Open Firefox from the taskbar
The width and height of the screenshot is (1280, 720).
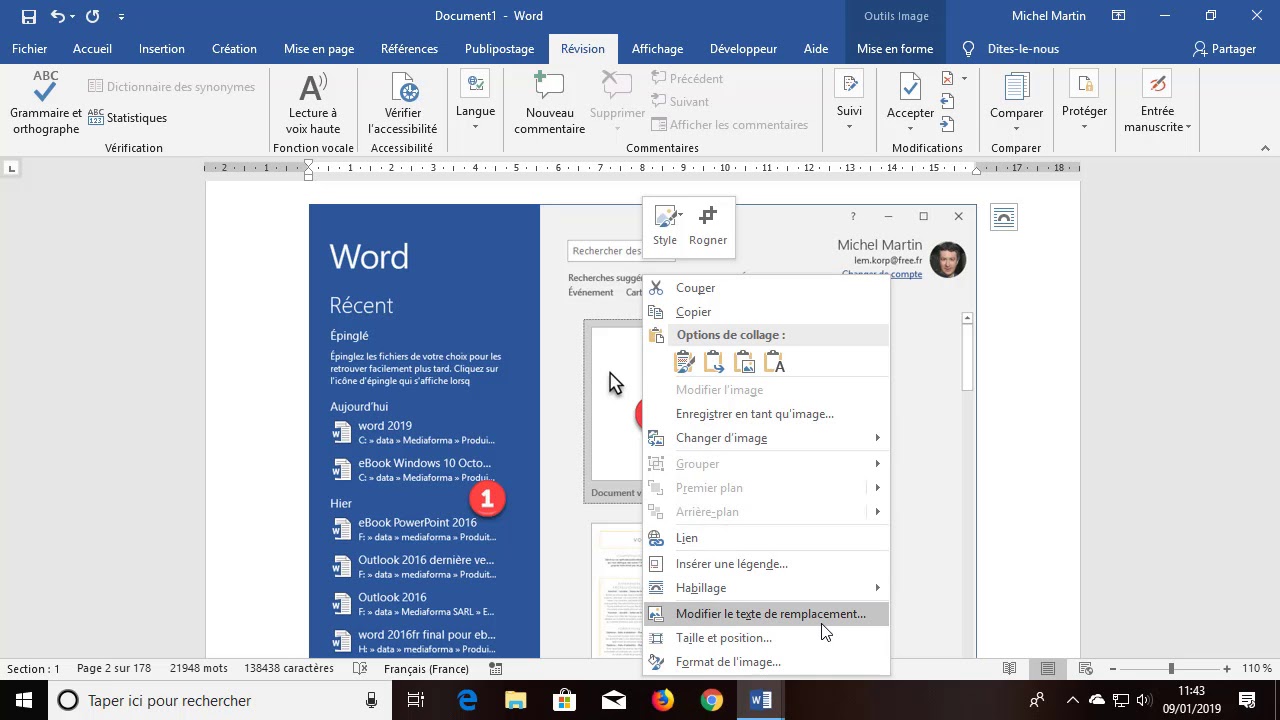click(663, 701)
